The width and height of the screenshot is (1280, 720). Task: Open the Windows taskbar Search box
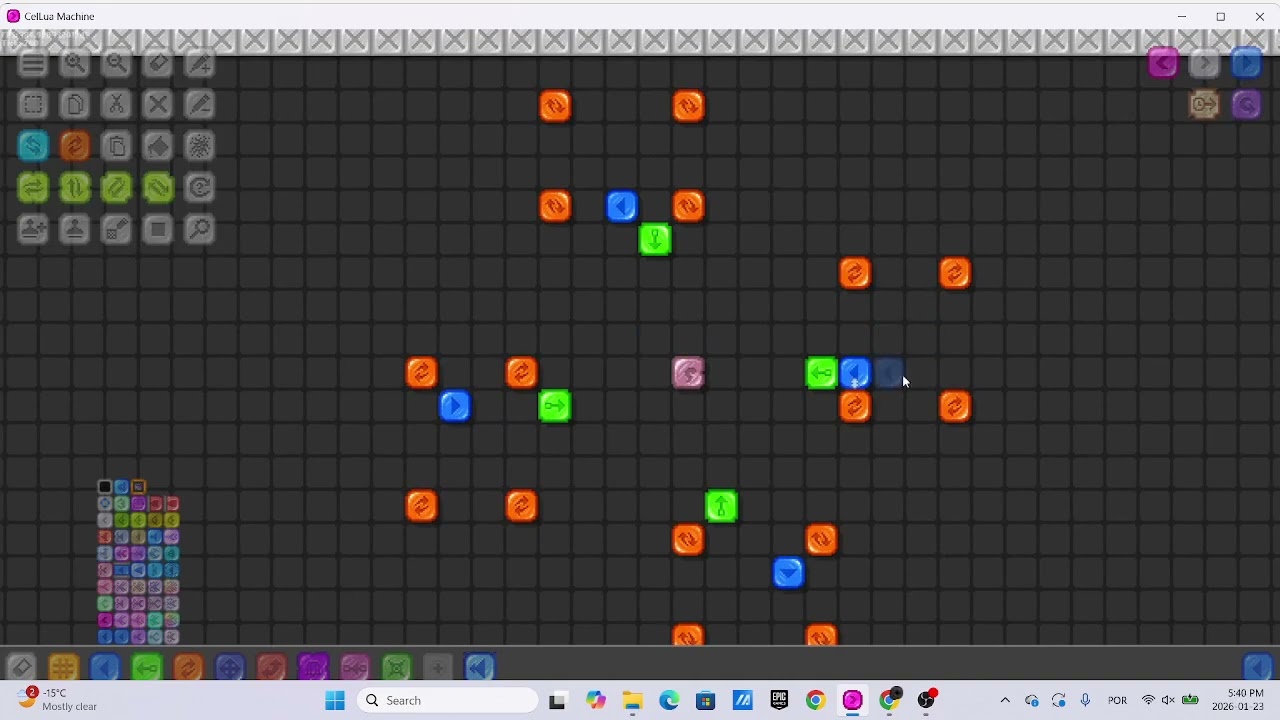pyautogui.click(x=448, y=700)
